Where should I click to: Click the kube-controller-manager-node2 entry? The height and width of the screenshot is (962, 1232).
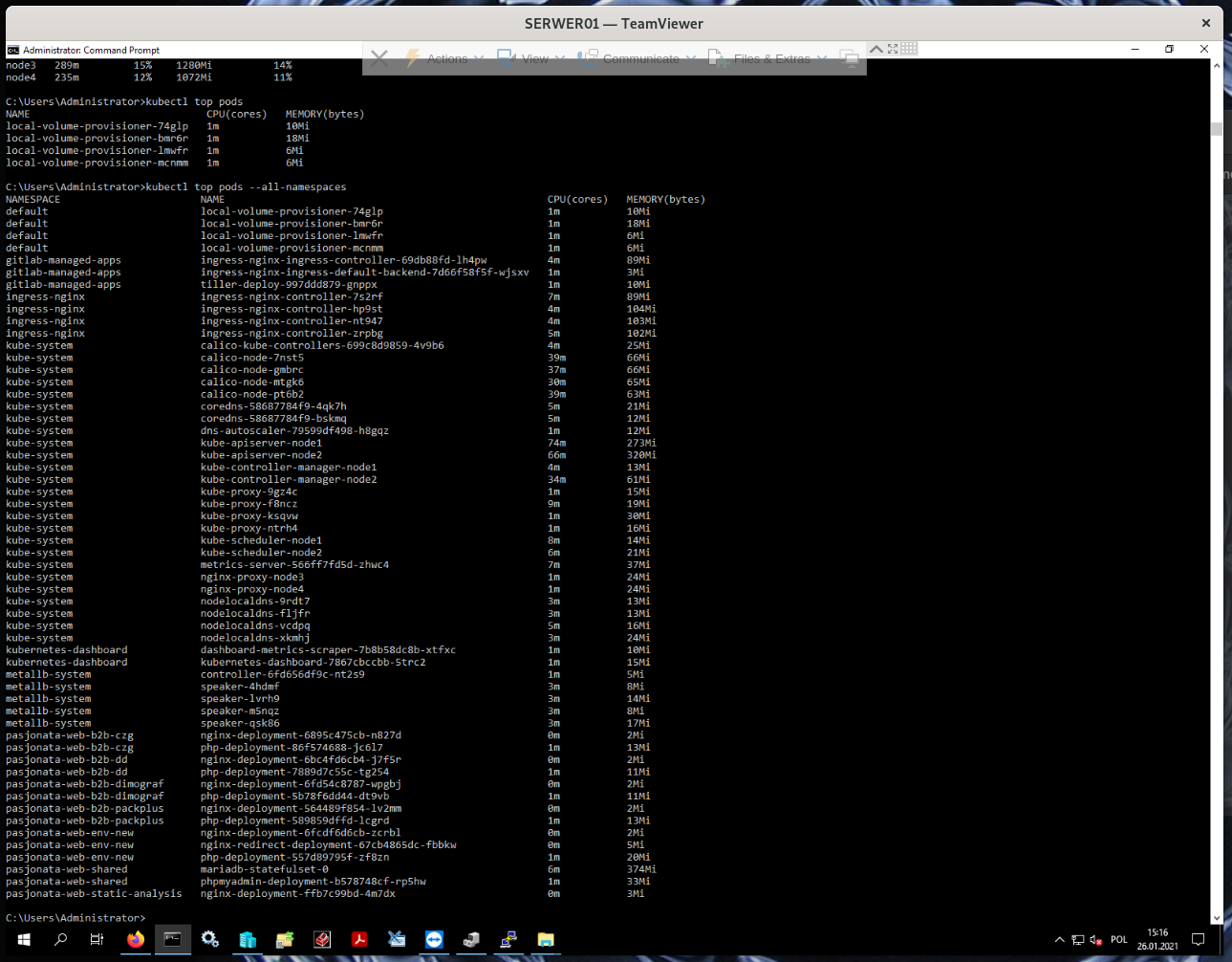[x=289, y=480]
